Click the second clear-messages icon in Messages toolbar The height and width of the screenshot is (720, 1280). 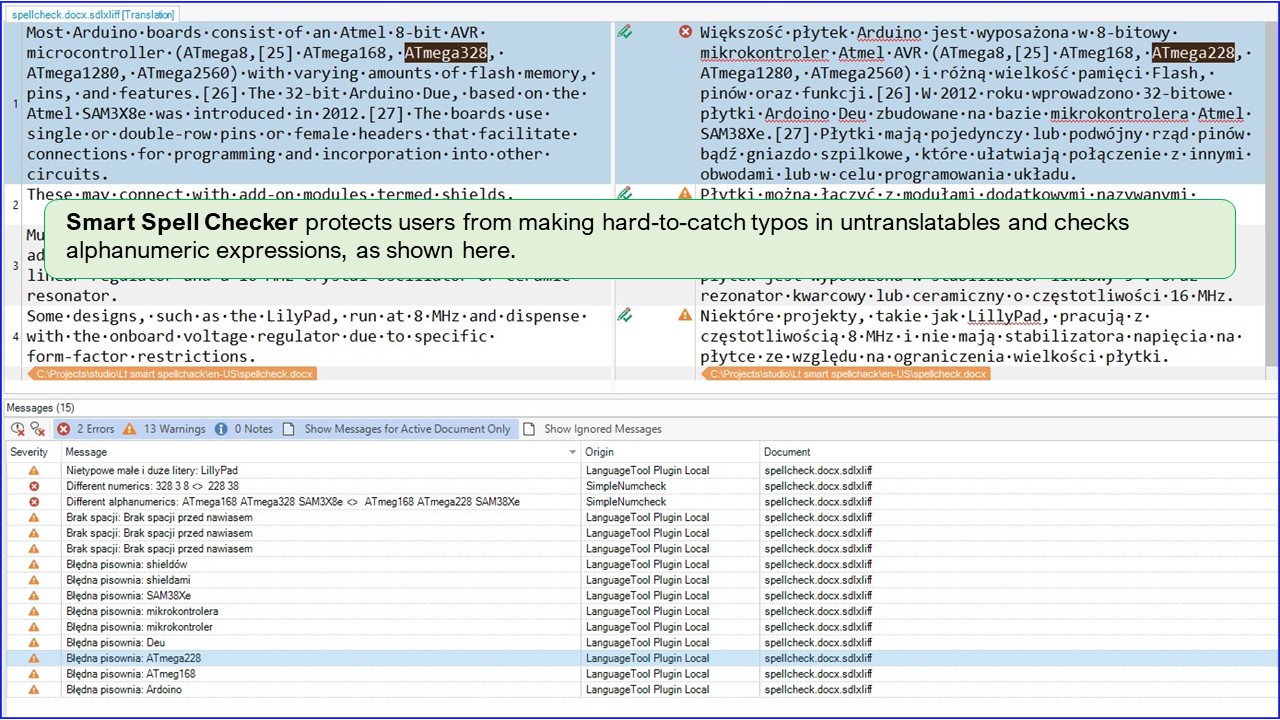(38, 429)
